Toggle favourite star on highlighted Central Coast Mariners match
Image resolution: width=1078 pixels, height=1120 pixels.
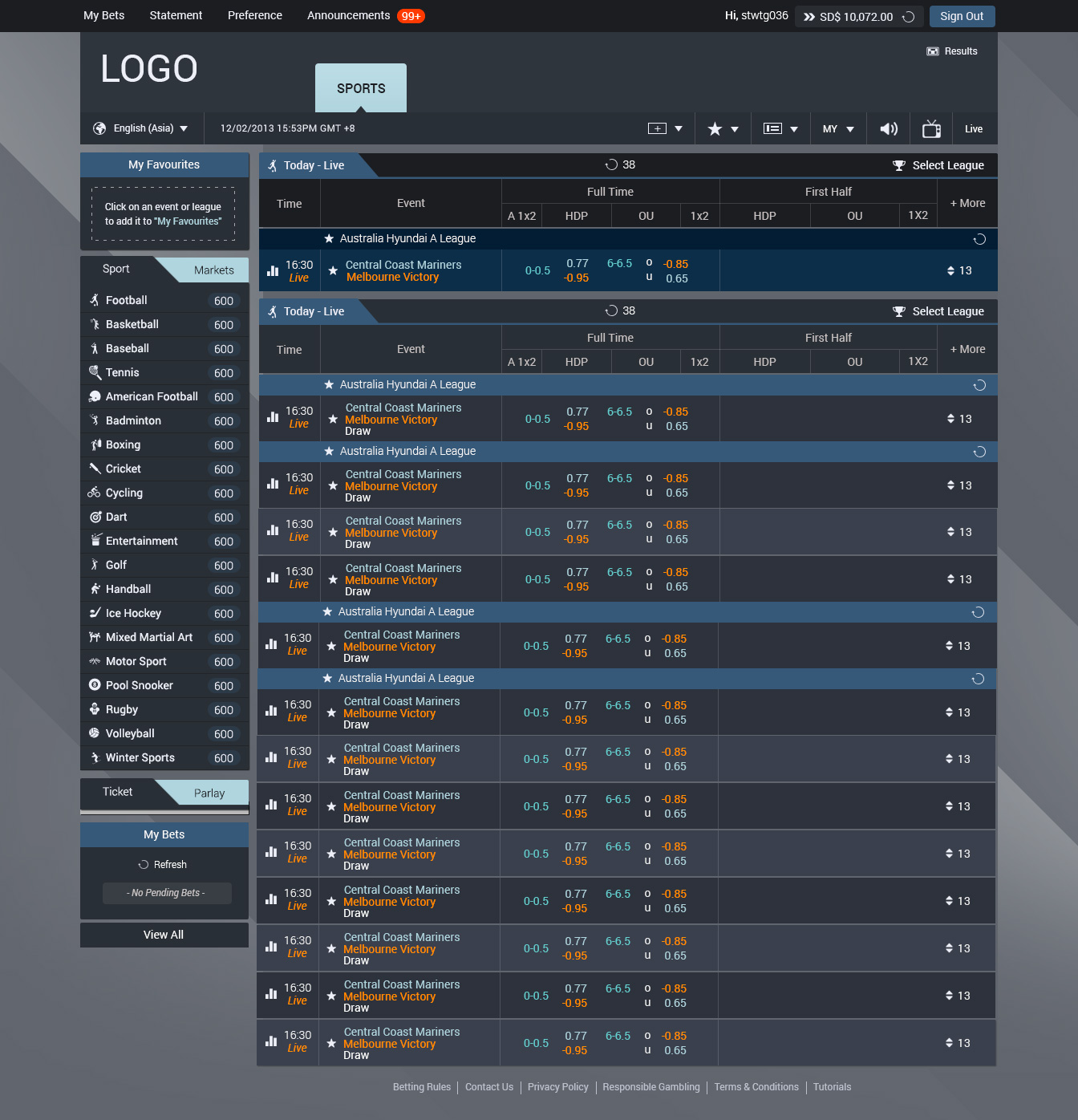pyautogui.click(x=333, y=271)
